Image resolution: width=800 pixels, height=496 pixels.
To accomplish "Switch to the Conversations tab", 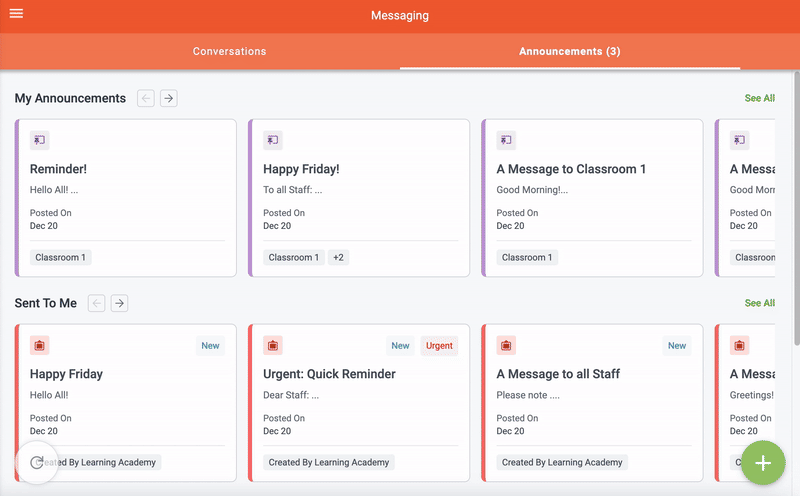I will [229, 51].
